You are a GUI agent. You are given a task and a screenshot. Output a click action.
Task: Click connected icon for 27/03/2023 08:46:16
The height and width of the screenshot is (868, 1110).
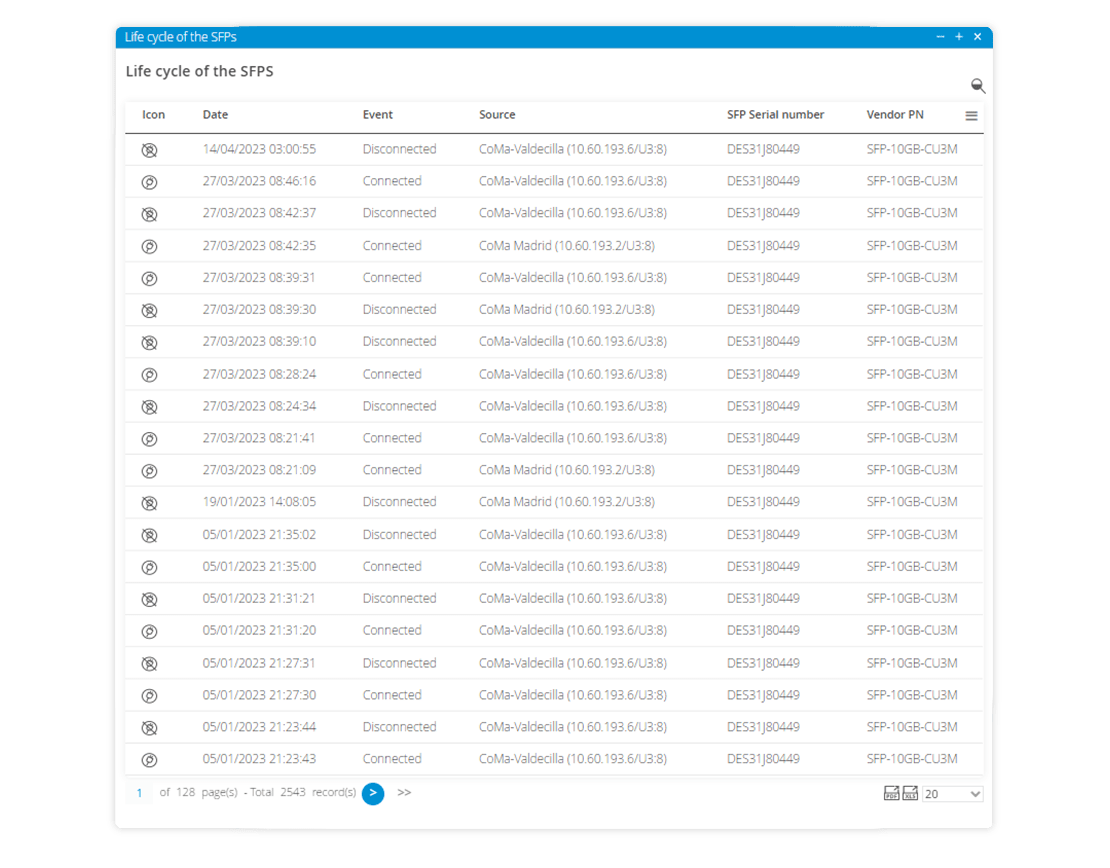[x=149, y=182]
